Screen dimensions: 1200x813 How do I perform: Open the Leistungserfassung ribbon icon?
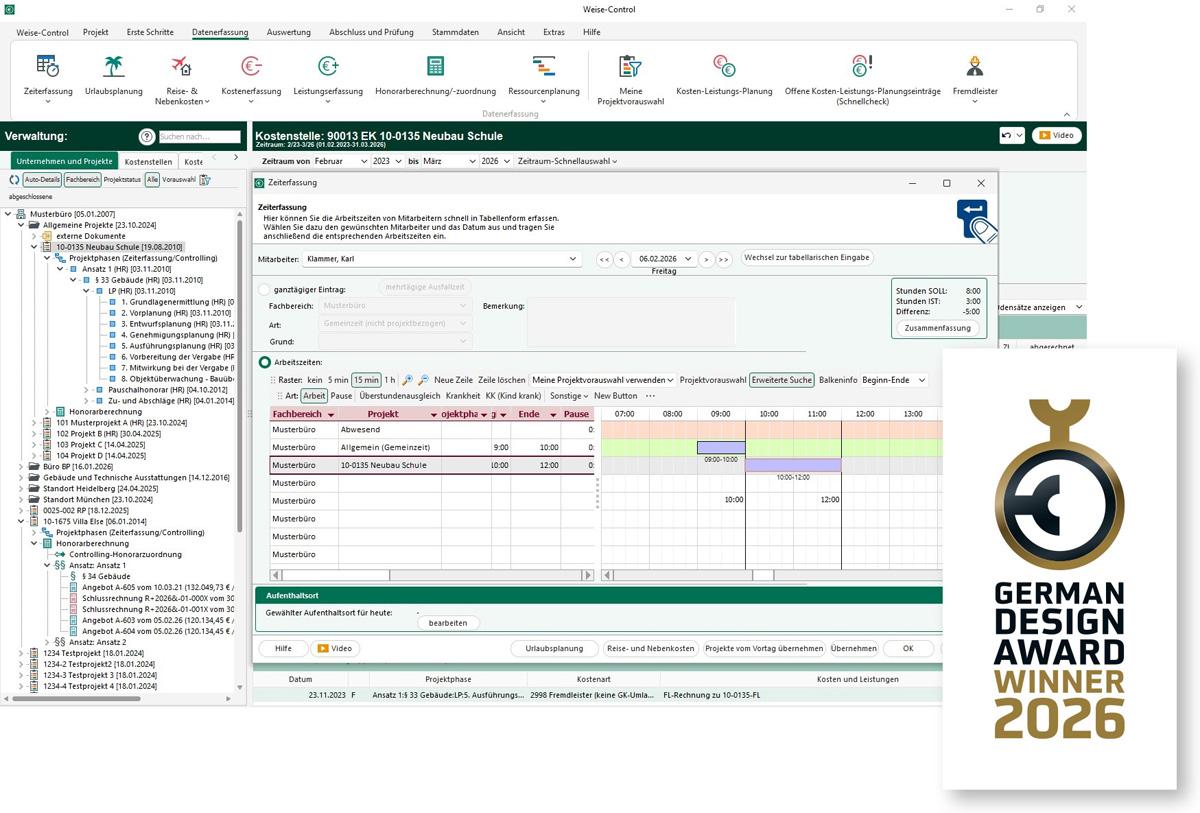328,68
